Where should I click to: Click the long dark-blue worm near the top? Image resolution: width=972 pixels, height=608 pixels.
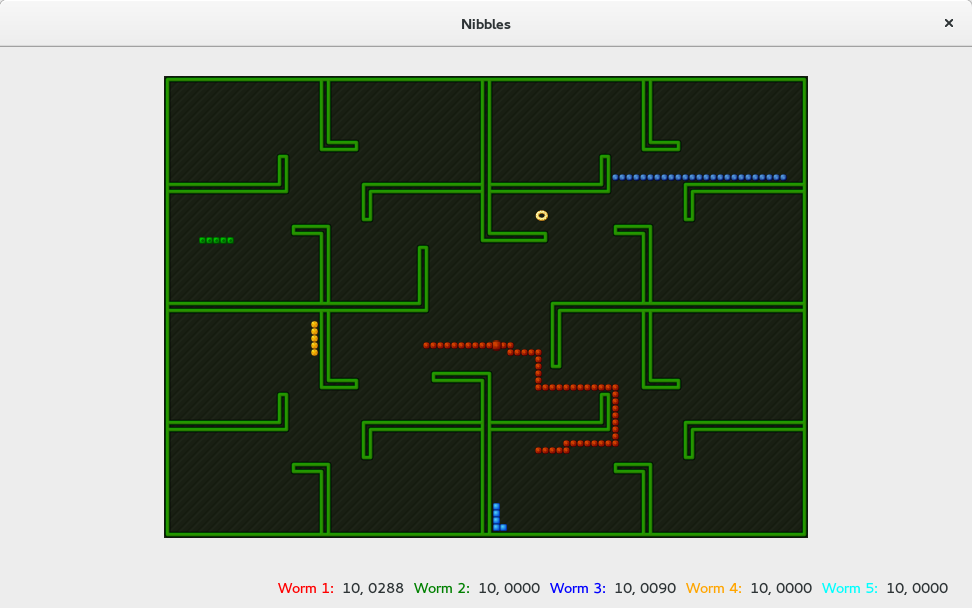[700, 177]
